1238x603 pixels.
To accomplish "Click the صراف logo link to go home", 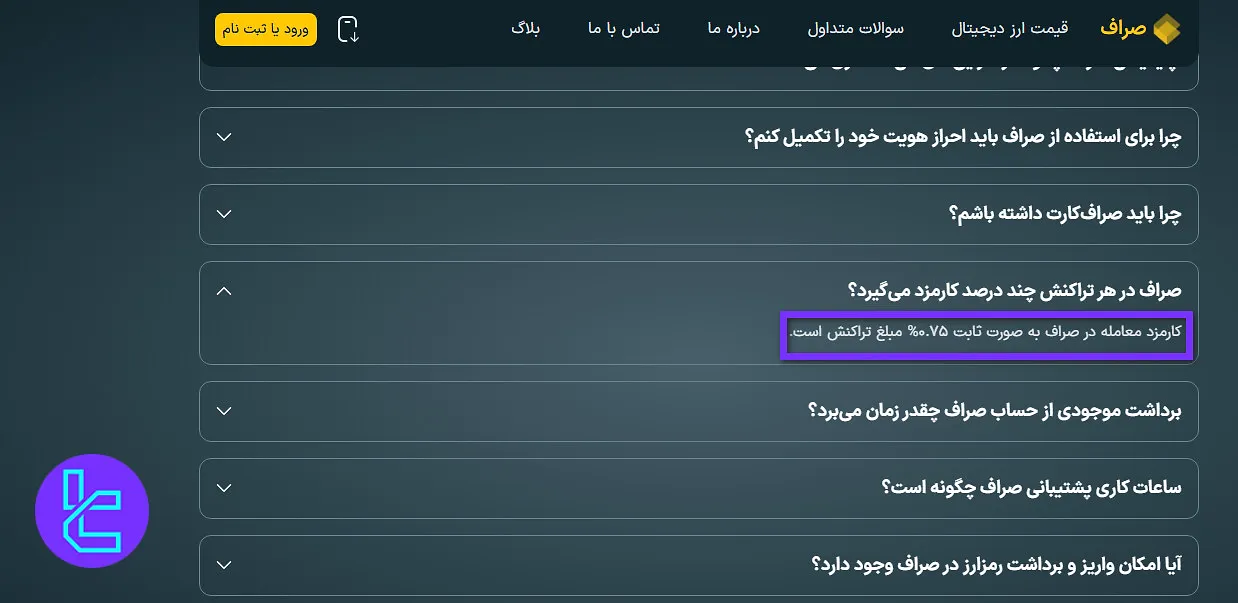I will tap(1140, 28).
